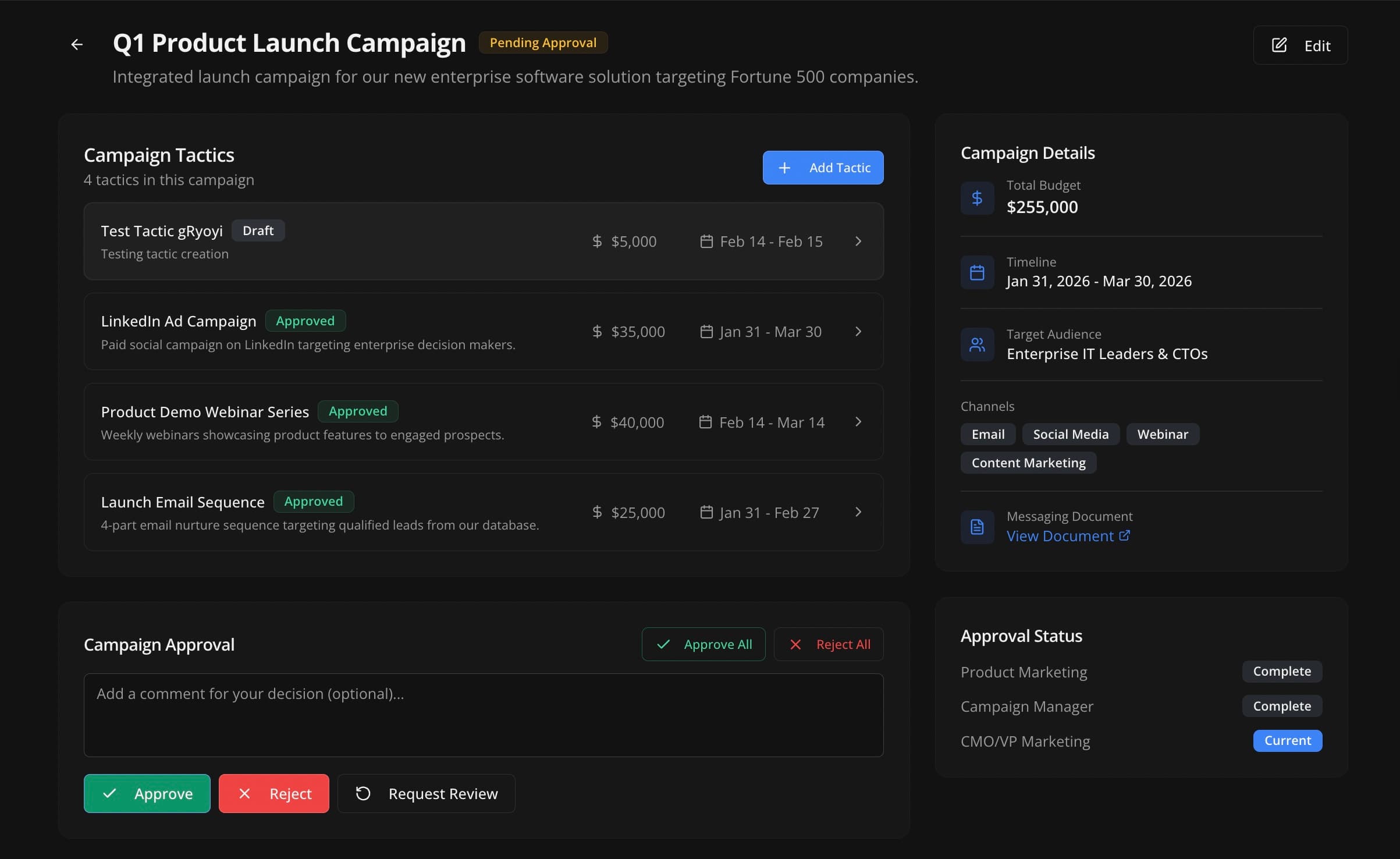
Task: Click the Target Audience people icon
Action: click(x=977, y=344)
